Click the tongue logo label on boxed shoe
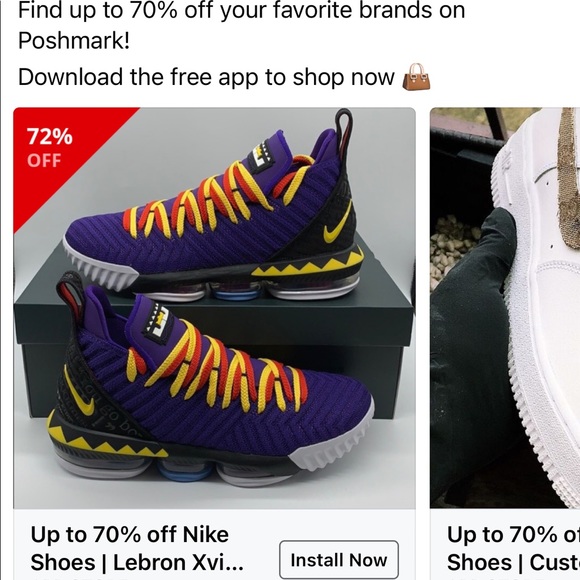The image size is (580, 580). 262,155
